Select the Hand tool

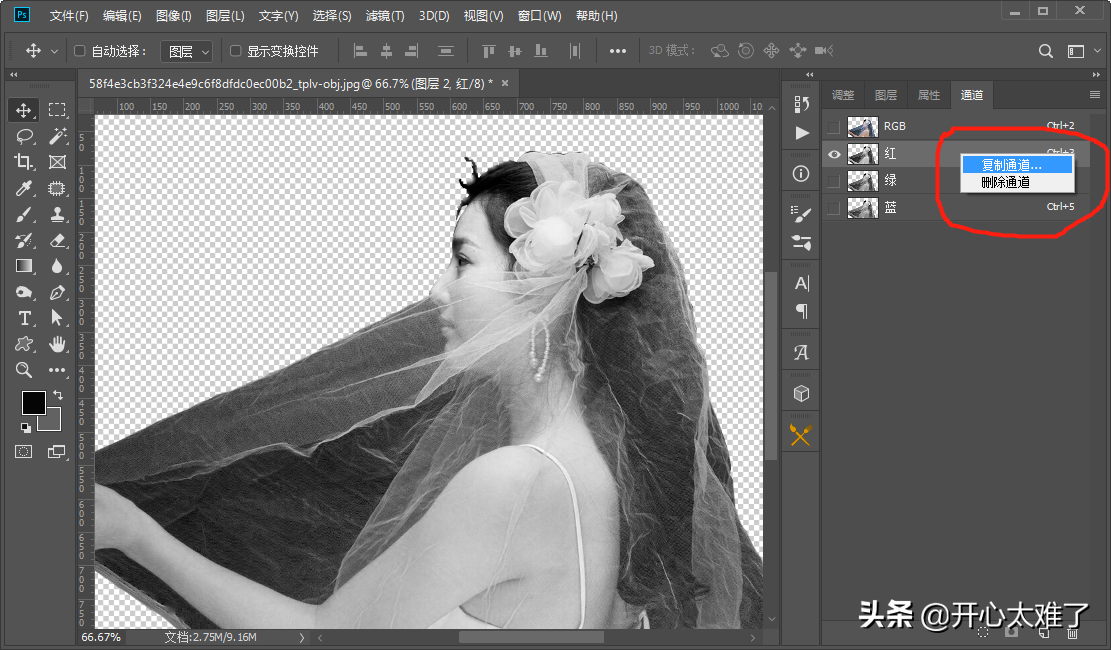pyautogui.click(x=57, y=344)
